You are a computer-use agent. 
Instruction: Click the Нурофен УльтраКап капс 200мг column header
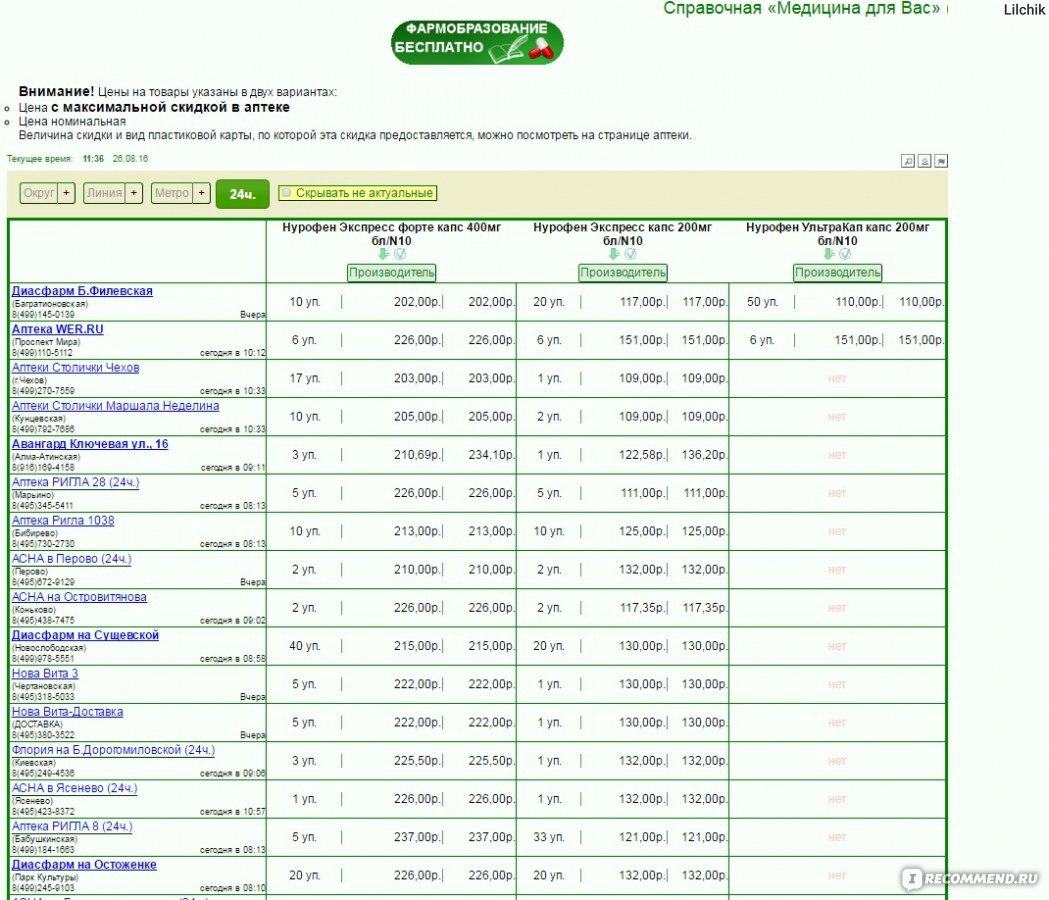(838, 234)
